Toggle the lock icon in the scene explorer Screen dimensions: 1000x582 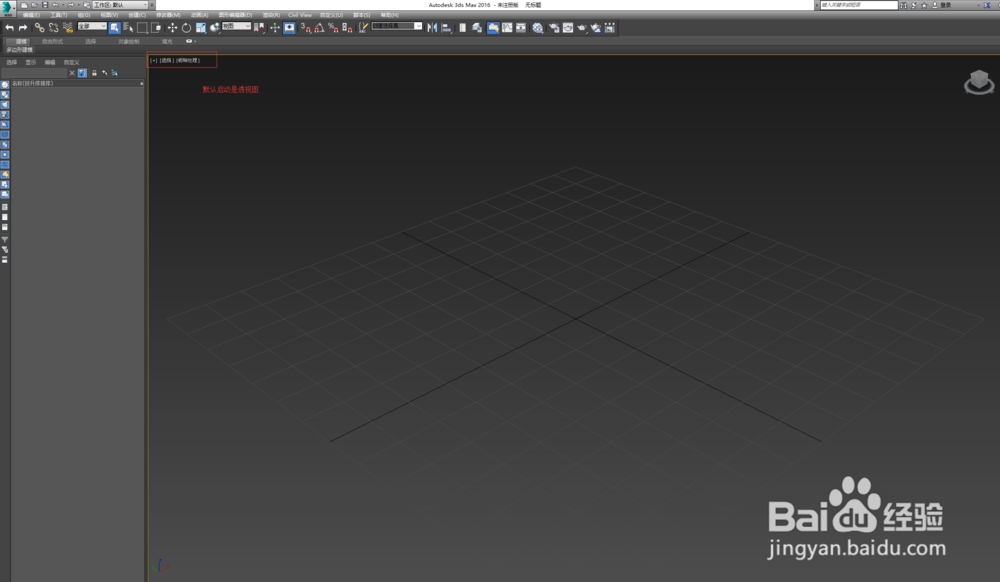(94, 72)
